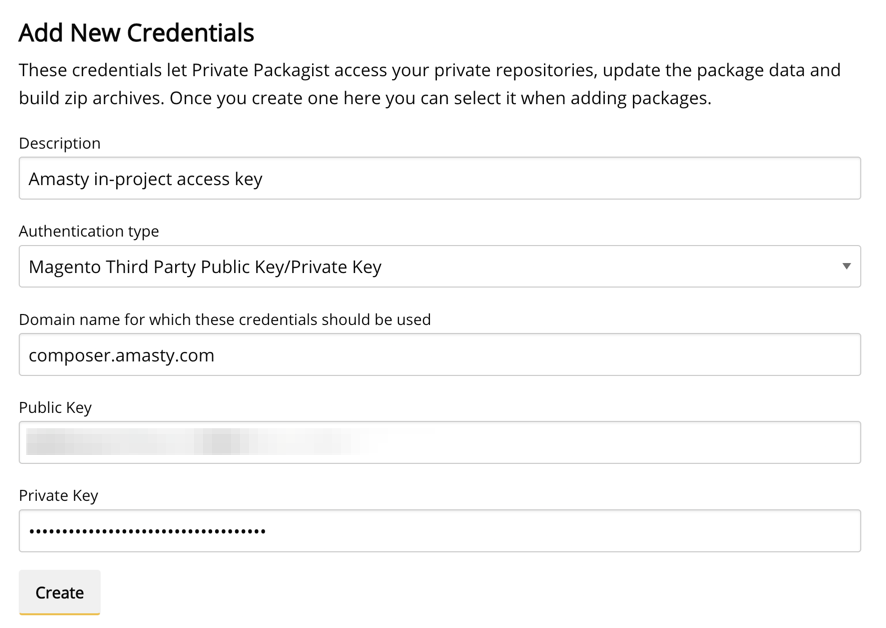Click the Description label
Screen dimensions: 886x628
pyautogui.click(x=59, y=143)
